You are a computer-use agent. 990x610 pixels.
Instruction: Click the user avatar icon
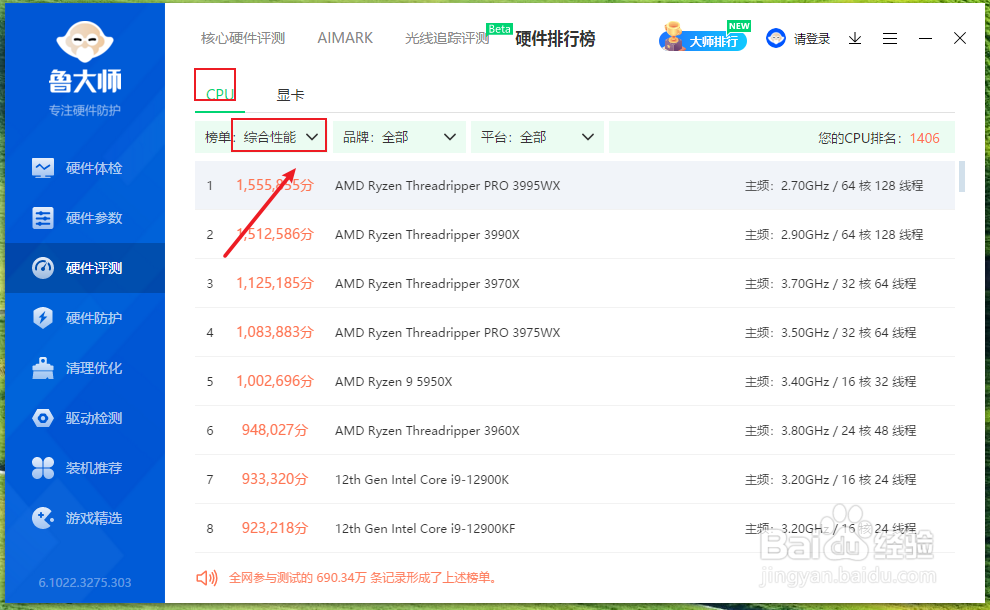click(x=775, y=39)
